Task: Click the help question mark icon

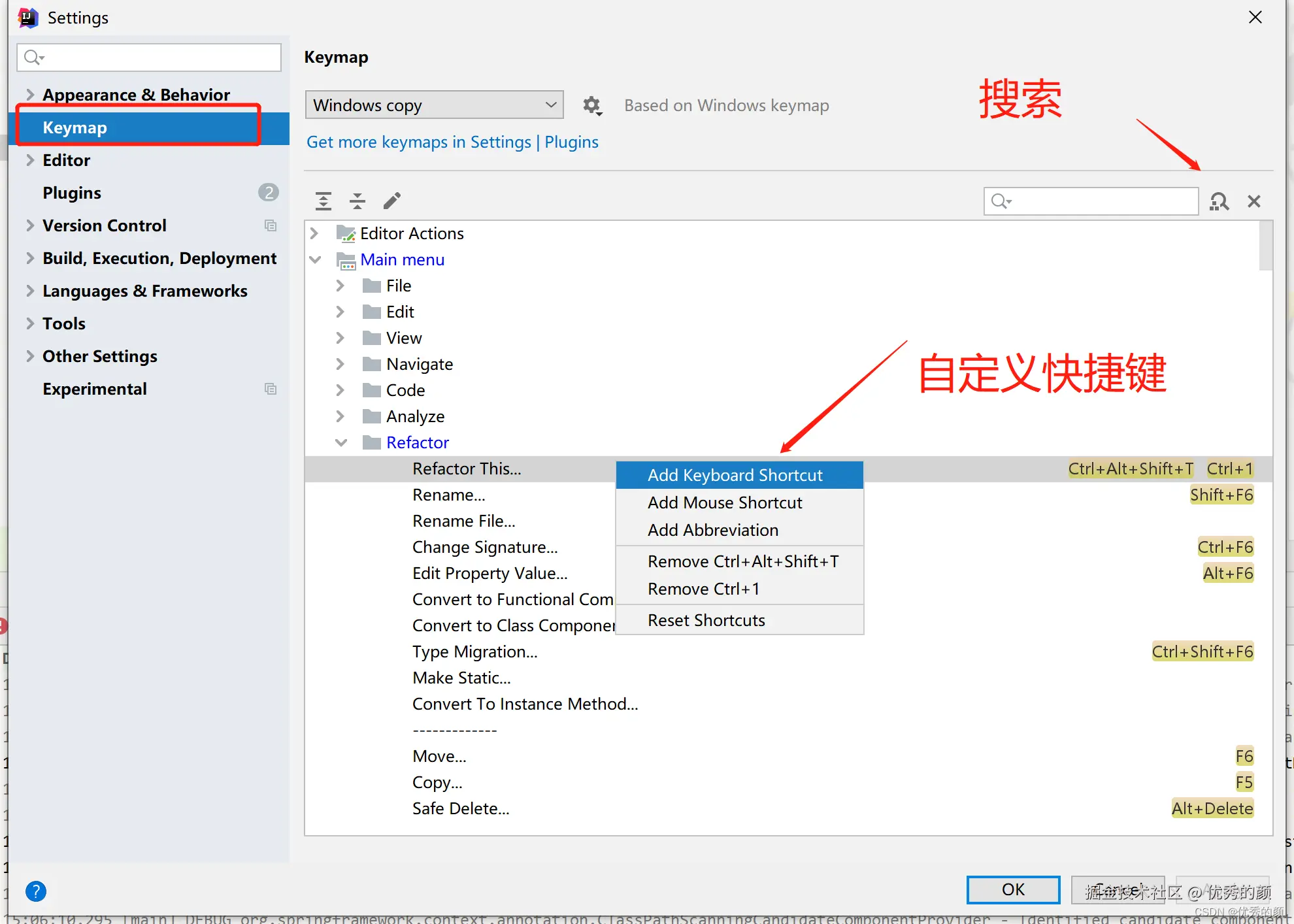Action: point(36,891)
